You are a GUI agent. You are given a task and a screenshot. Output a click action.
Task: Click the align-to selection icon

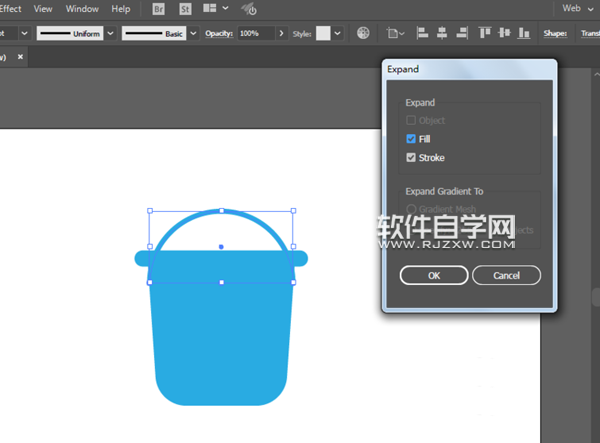(392, 33)
